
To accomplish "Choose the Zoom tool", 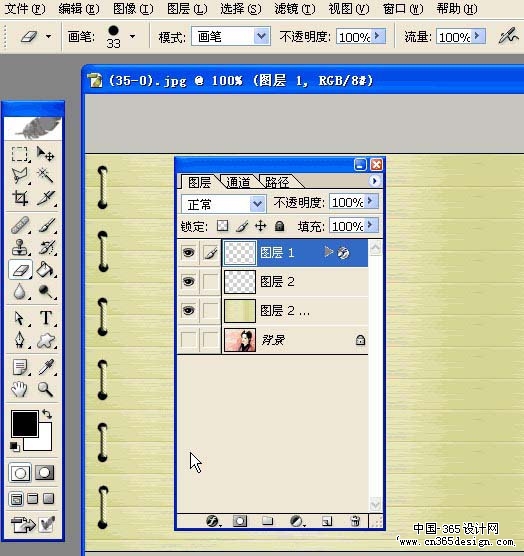I will [45, 389].
